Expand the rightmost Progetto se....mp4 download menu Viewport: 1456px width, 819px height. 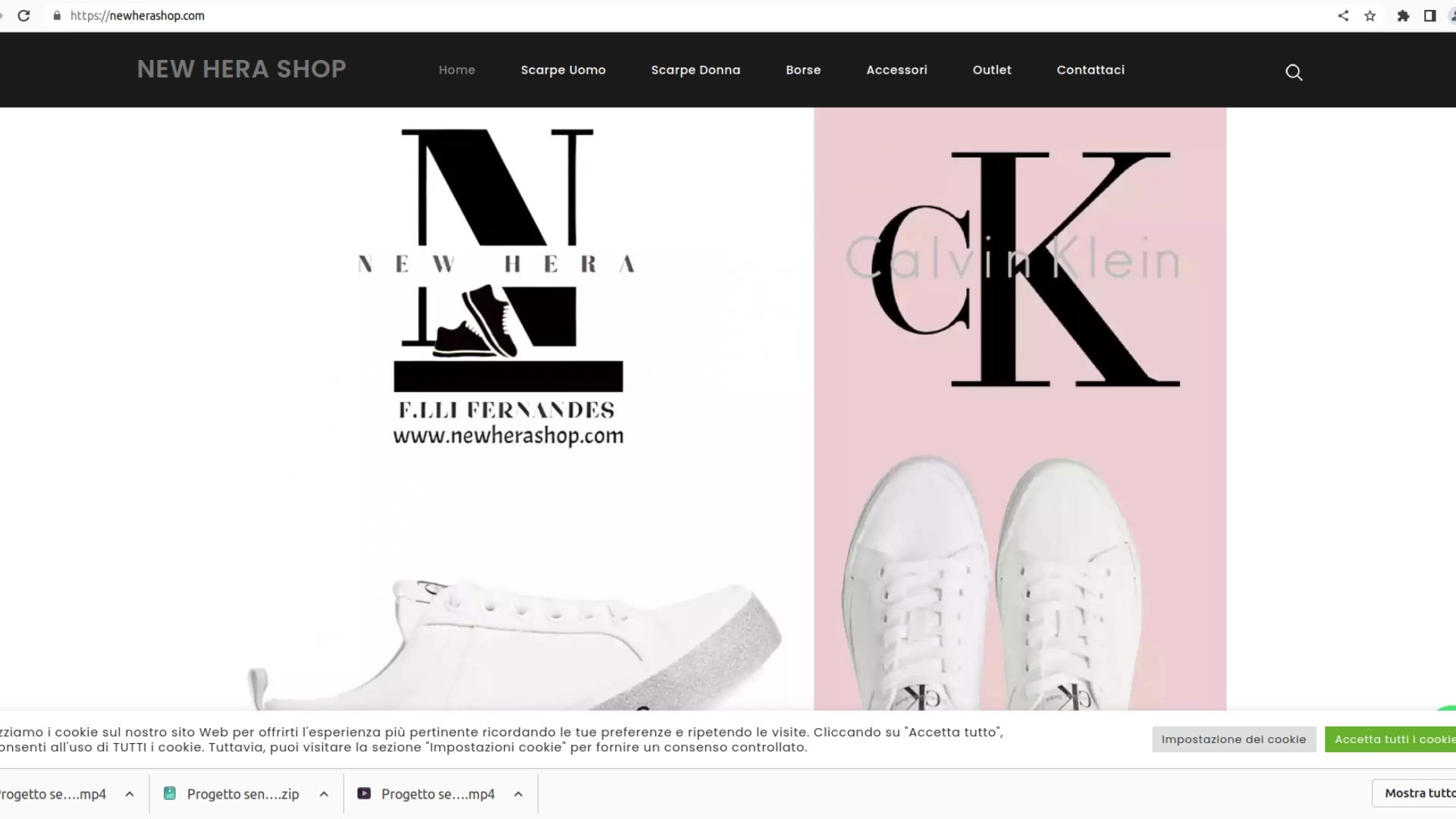coord(518,793)
